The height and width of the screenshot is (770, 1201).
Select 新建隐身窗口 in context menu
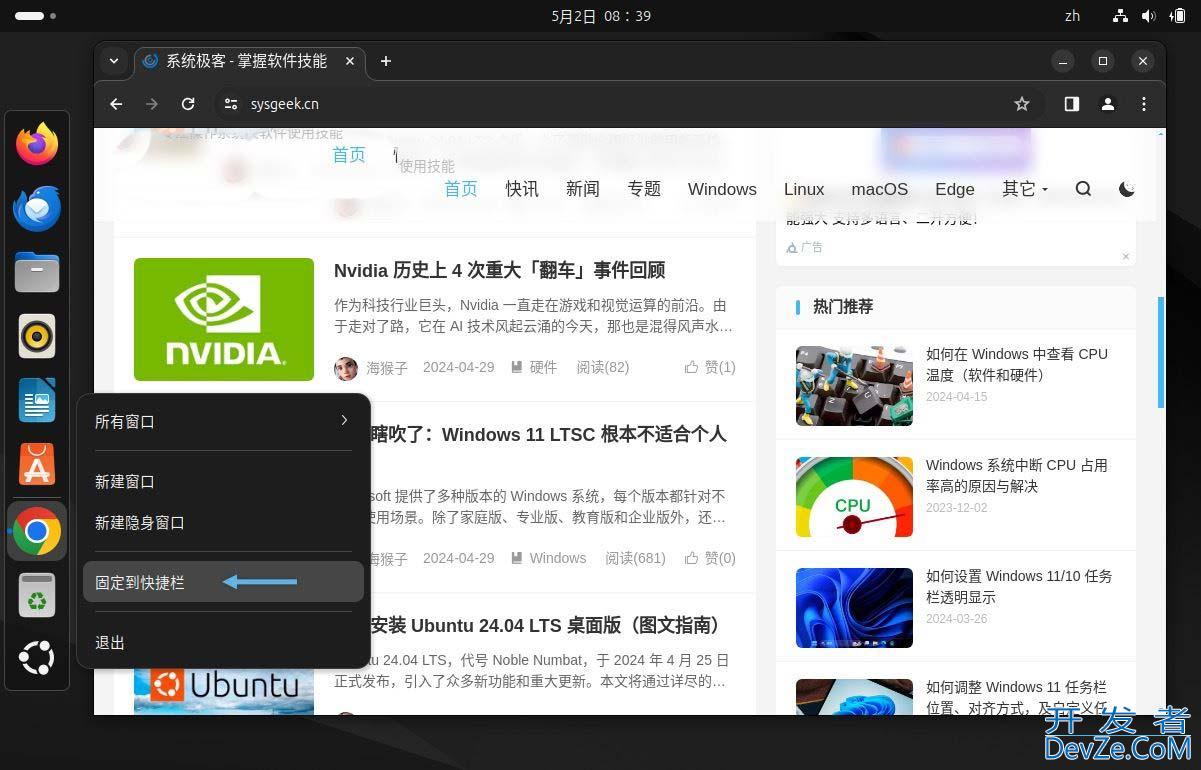[x=223, y=523]
